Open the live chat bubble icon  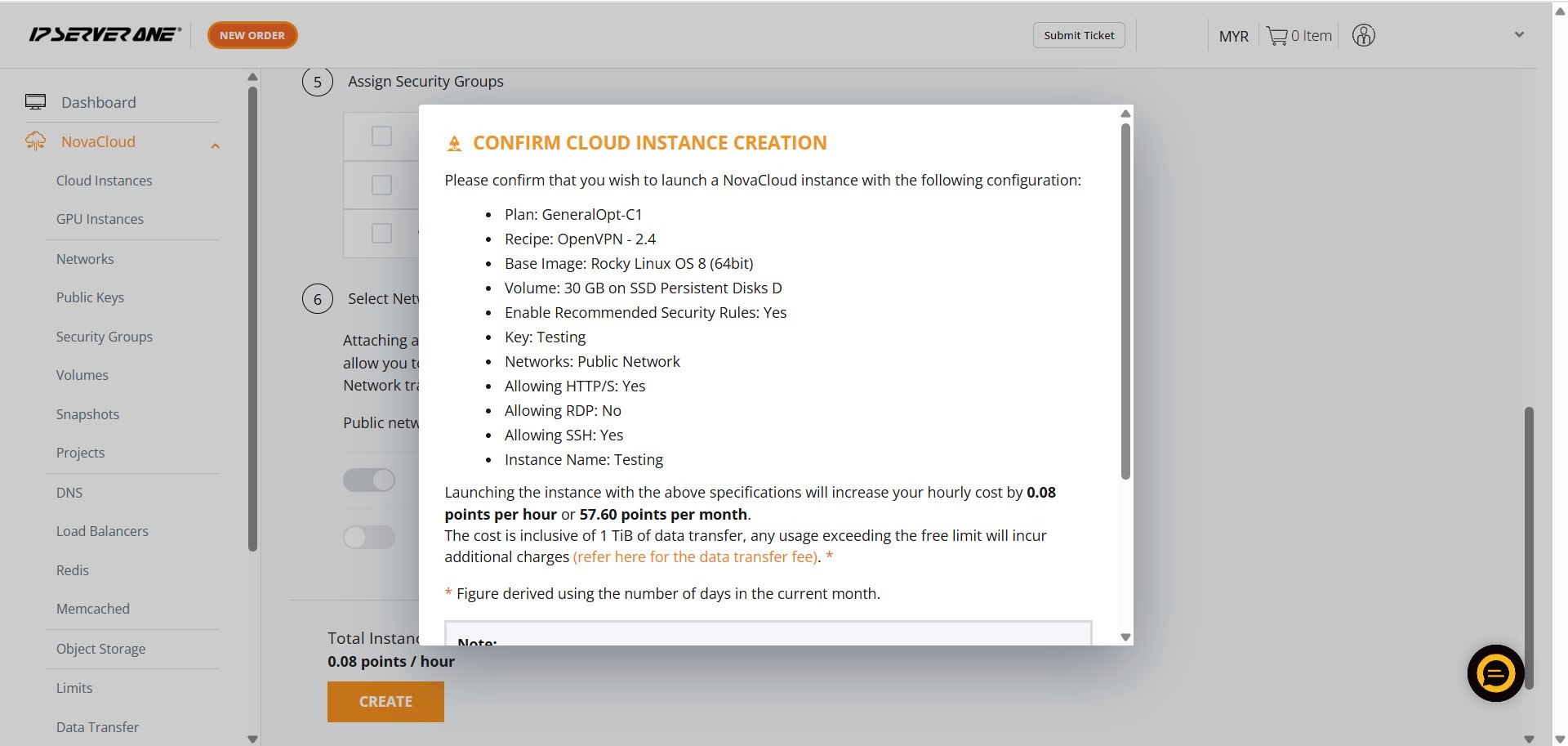click(1495, 673)
